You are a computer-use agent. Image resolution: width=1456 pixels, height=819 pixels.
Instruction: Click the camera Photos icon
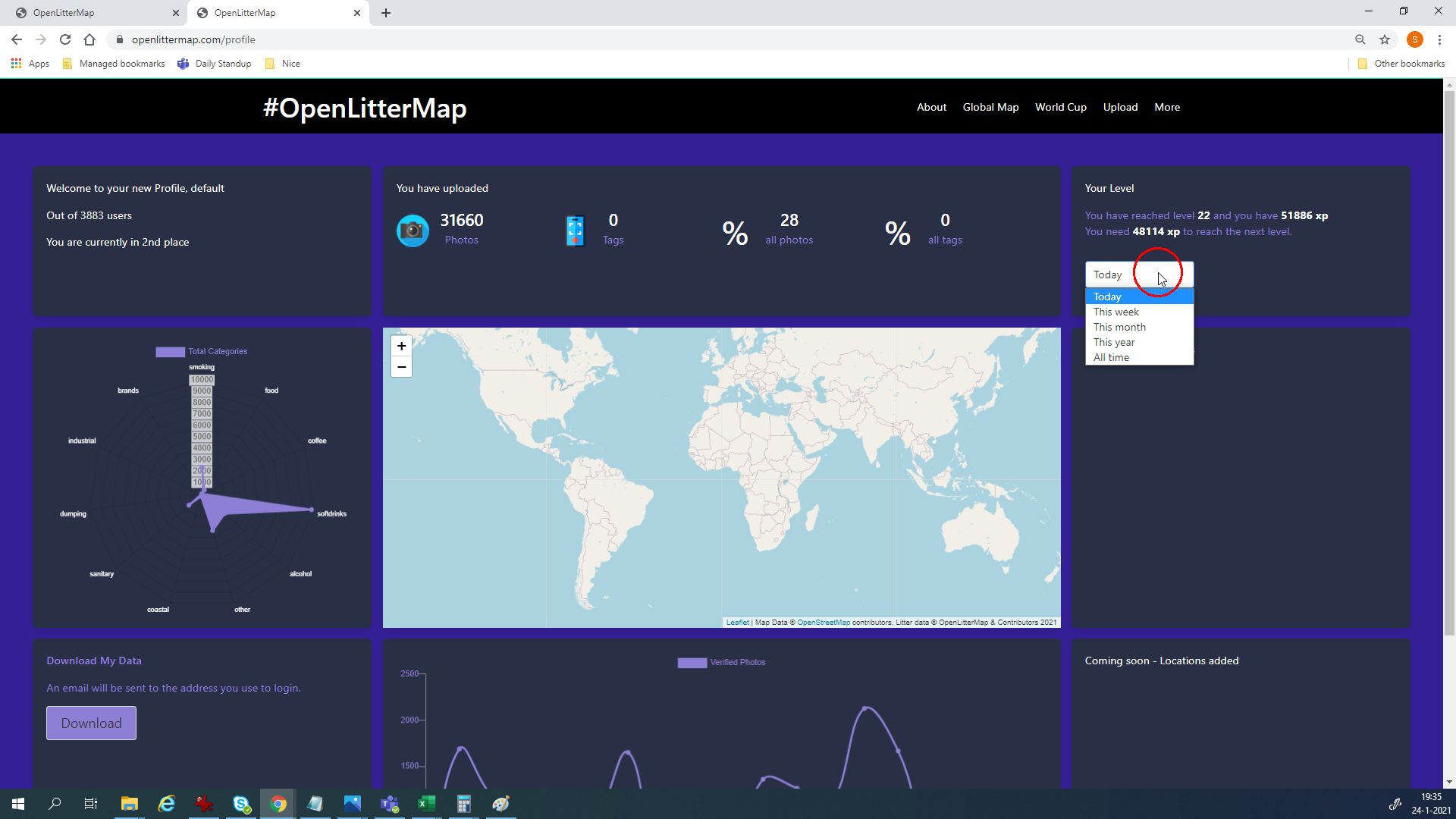pyautogui.click(x=413, y=231)
